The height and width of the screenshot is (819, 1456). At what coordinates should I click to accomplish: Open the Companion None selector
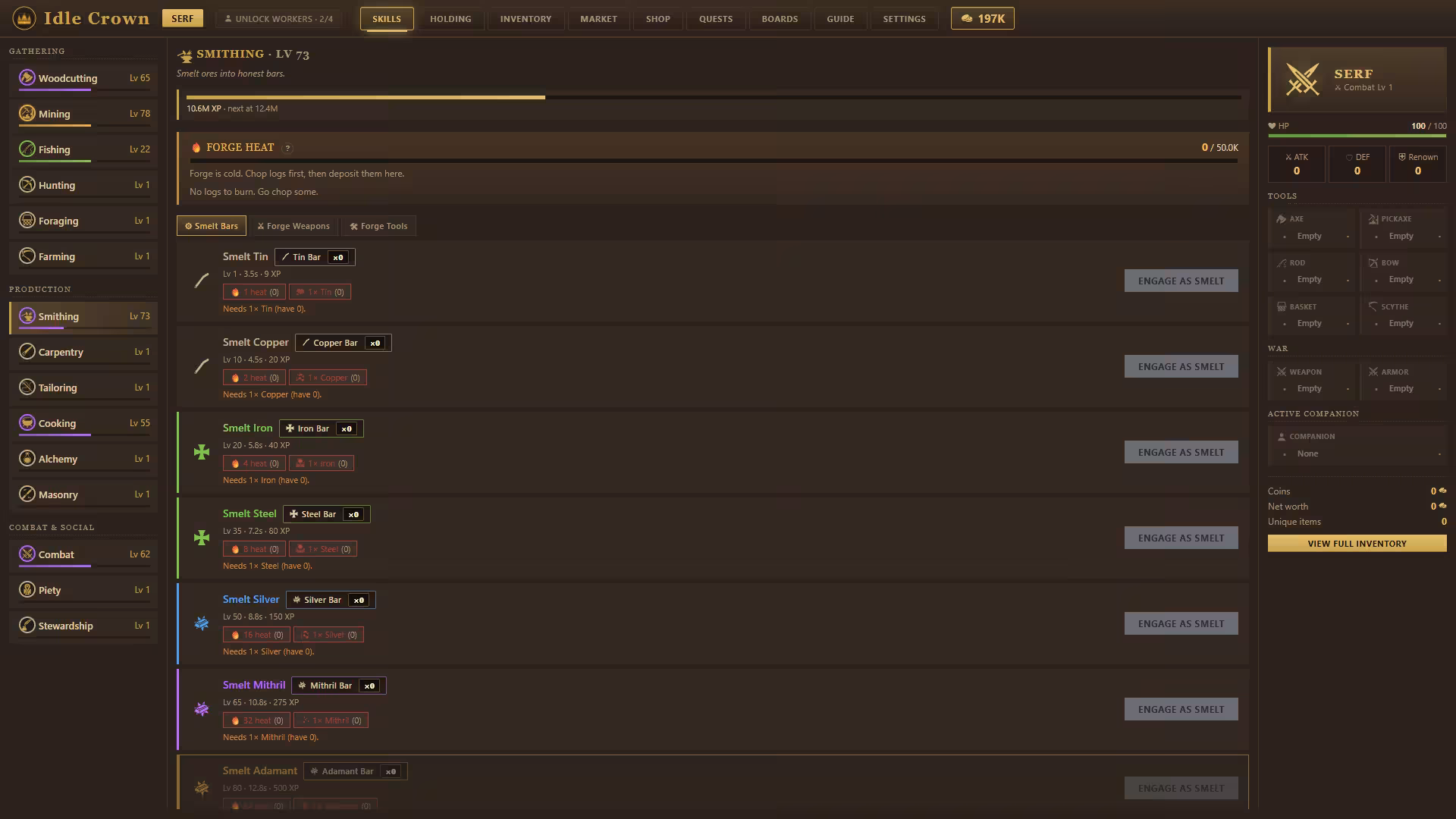(x=1357, y=445)
